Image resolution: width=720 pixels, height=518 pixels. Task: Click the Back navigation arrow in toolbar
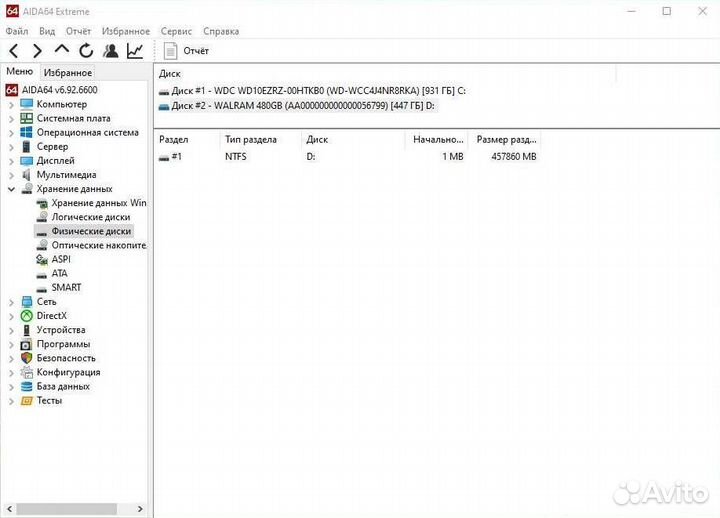(14, 51)
